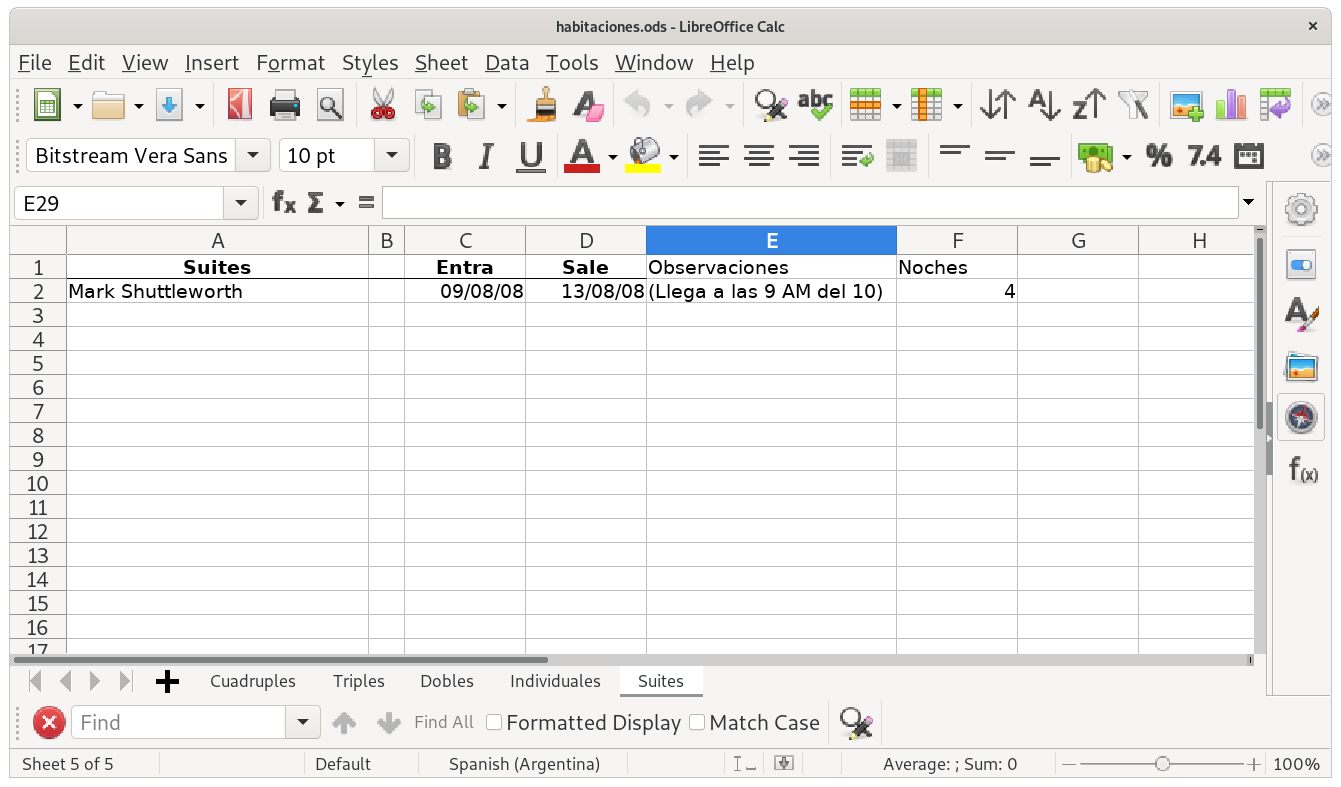Click the Save document icon
The image size is (1341, 787).
[x=169, y=104]
